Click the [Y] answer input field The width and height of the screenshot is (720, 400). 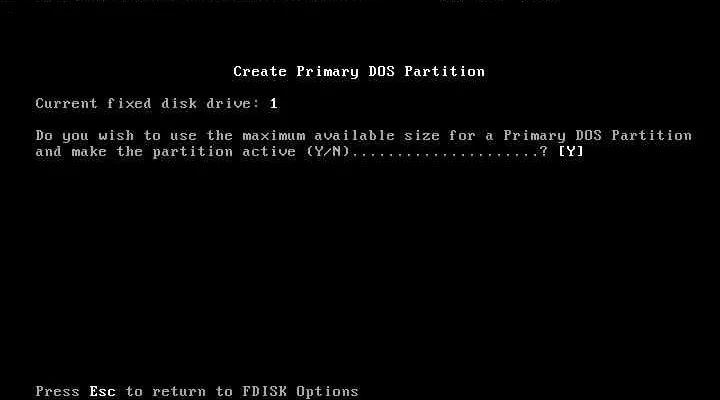(x=571, y=152)
